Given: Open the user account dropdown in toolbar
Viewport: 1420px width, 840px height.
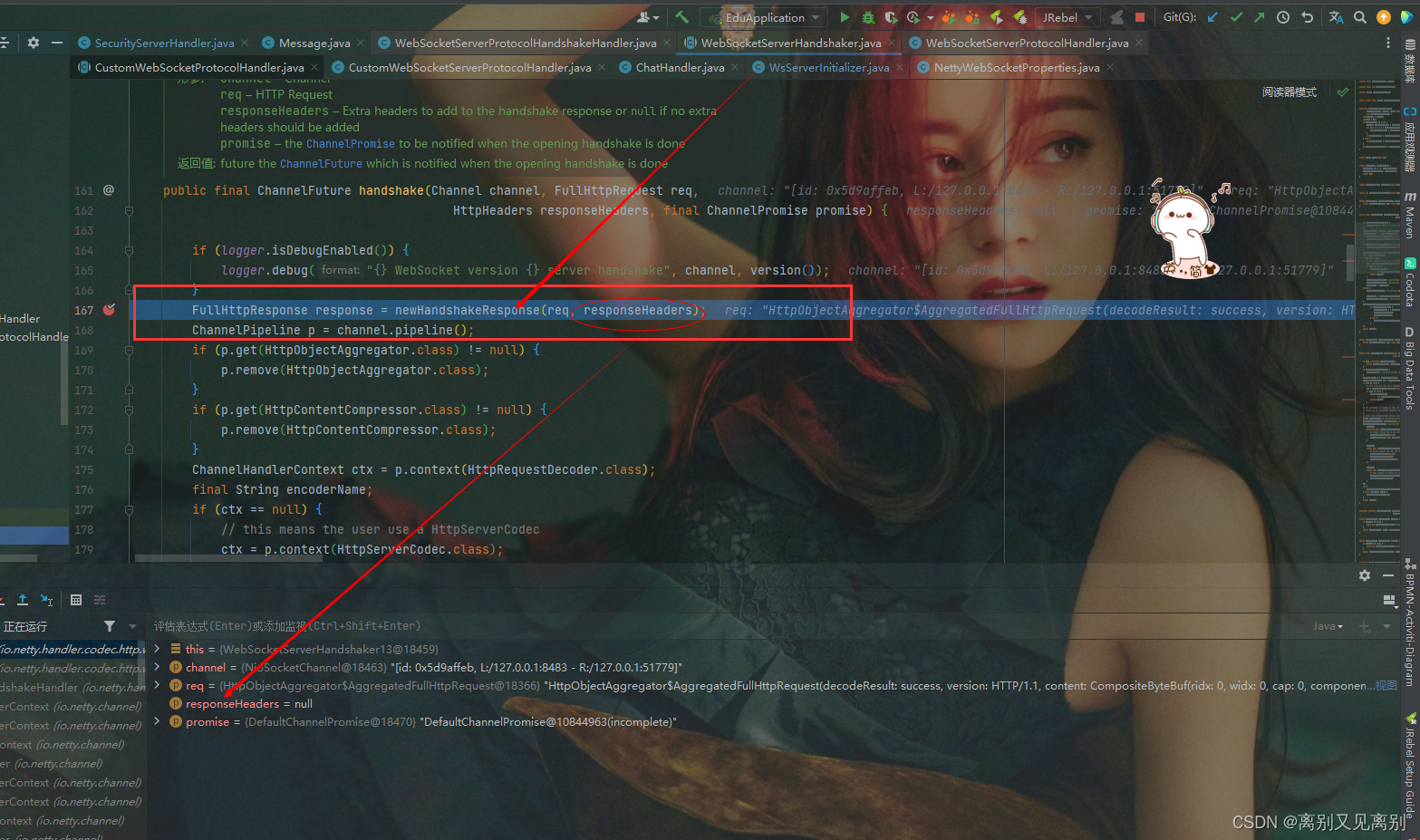Looking at the screenshot, I should click(x=648, y=17).
